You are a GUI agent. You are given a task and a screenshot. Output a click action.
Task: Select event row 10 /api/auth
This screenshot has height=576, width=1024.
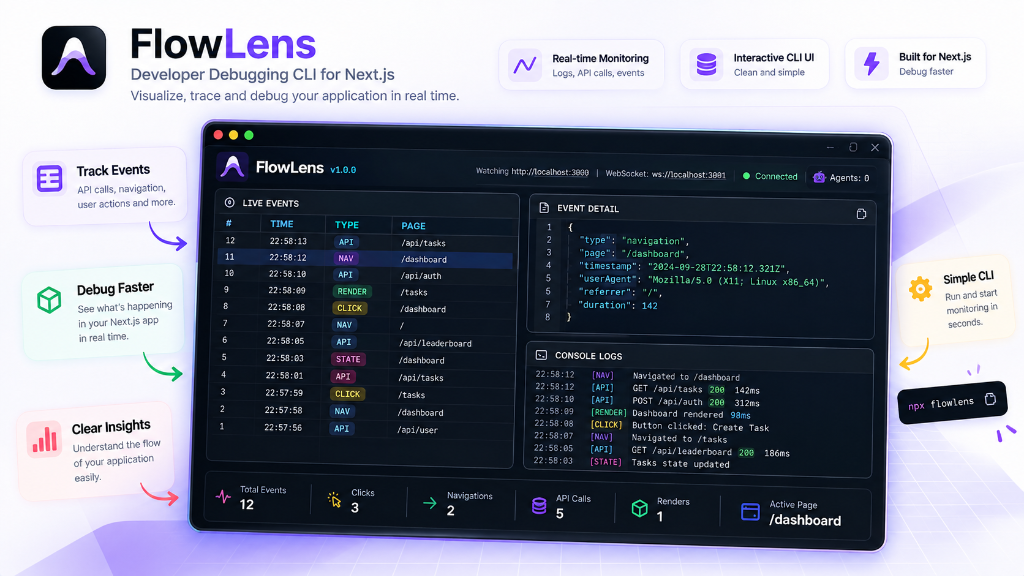point(366,275)
